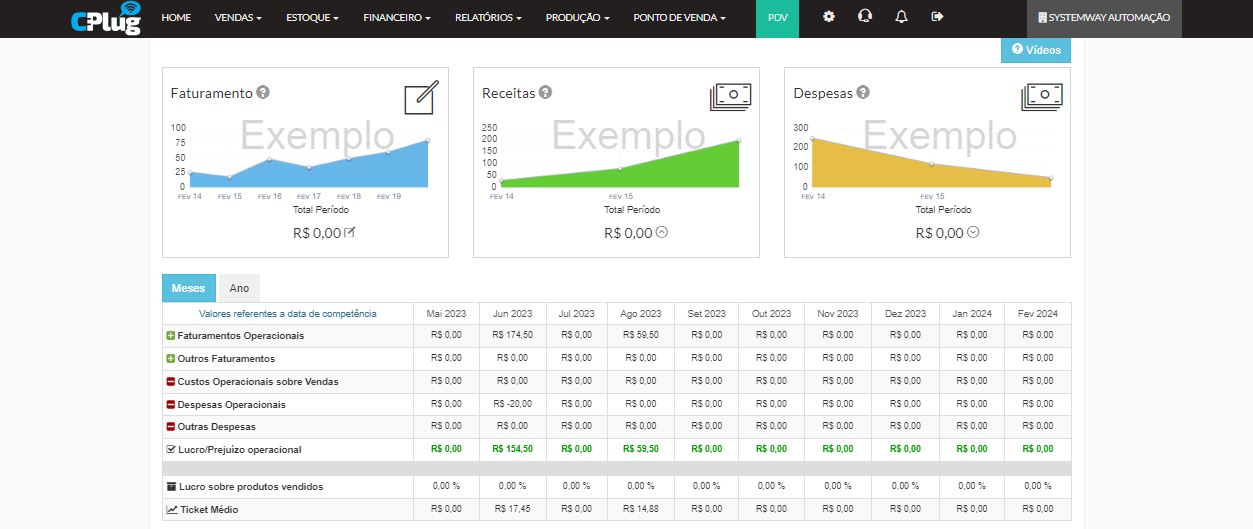Expand Outros Faturamentos row
Viewport: 1253px width, 529px height.
170,358
